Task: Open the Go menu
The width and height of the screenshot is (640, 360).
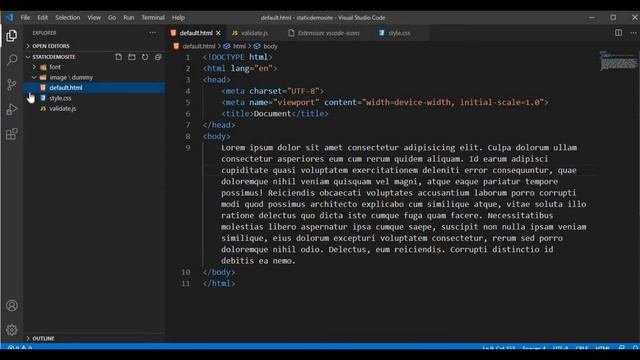Action: 112,18
